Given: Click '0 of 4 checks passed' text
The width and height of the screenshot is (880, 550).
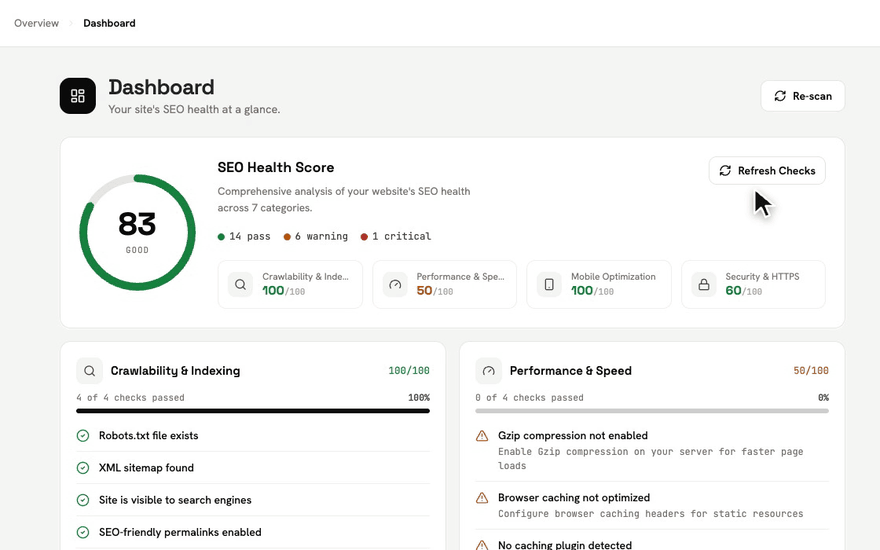Looking at the screenshot, I should [x=529, y=397].
